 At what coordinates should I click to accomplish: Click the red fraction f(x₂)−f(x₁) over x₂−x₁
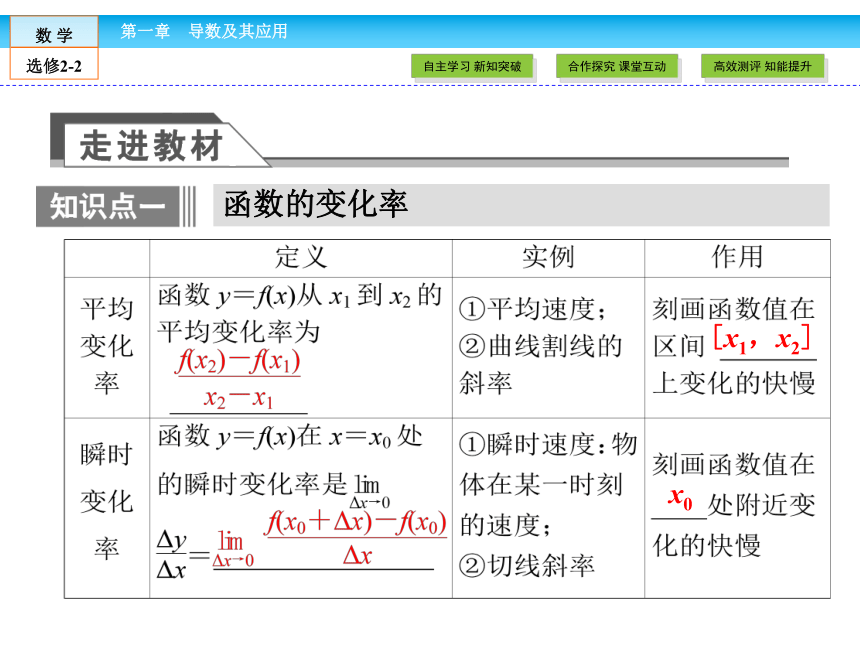(238, 380)
